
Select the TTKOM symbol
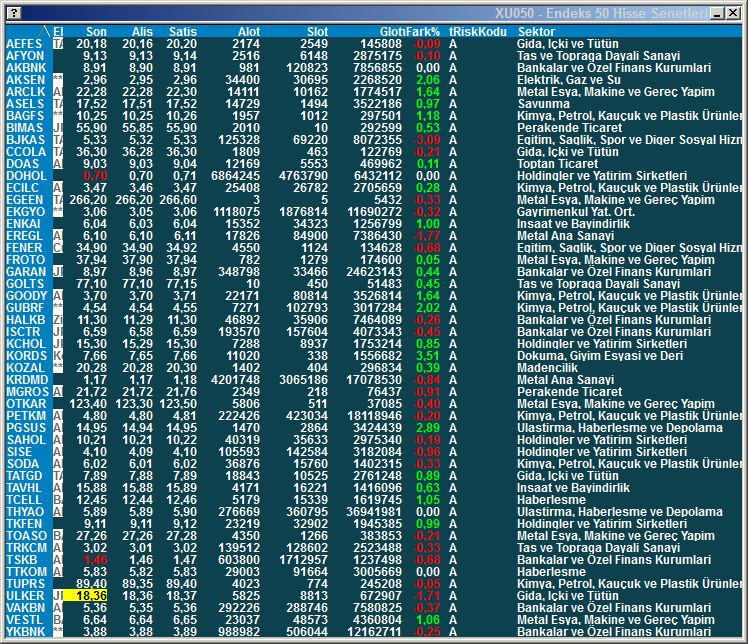tap(26, 571)
